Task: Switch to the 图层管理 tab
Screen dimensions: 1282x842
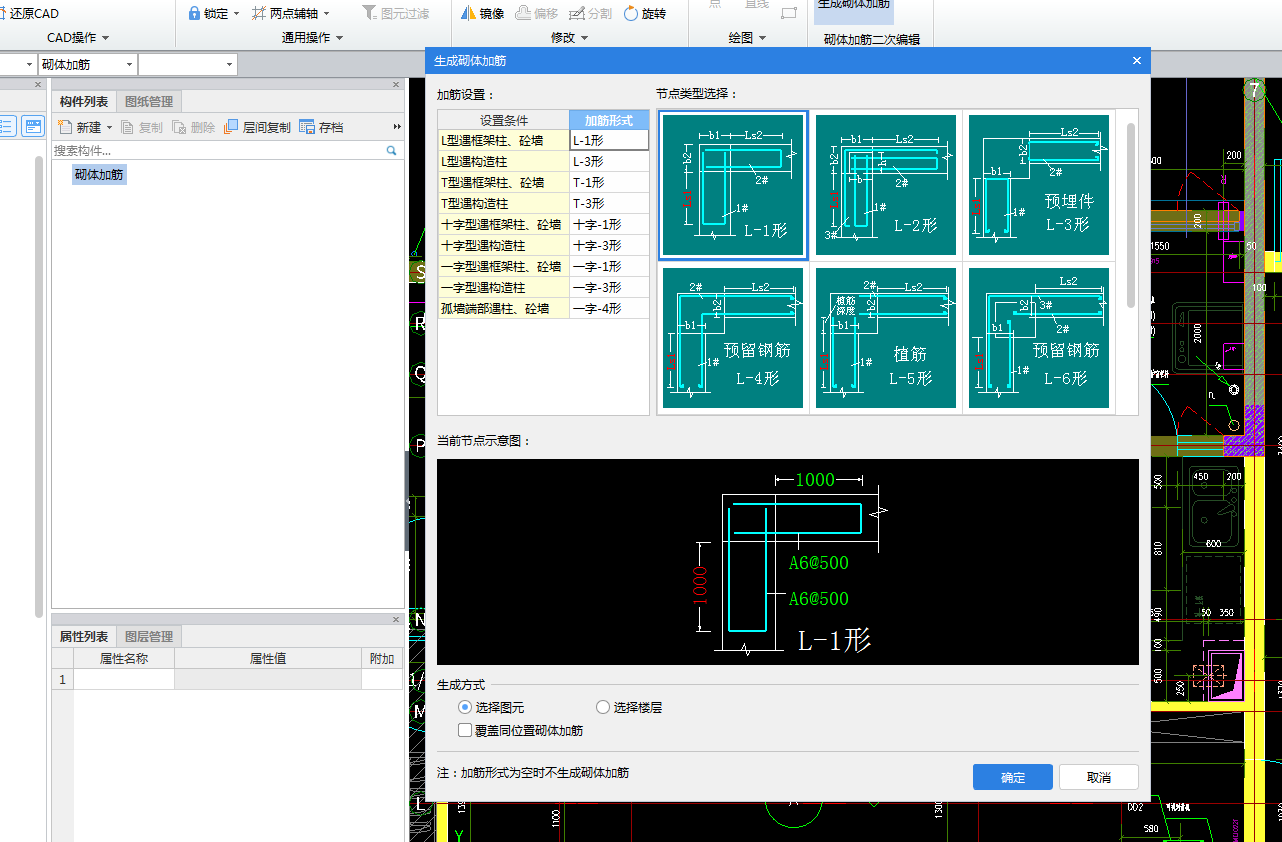Action: tap(149, 636)
